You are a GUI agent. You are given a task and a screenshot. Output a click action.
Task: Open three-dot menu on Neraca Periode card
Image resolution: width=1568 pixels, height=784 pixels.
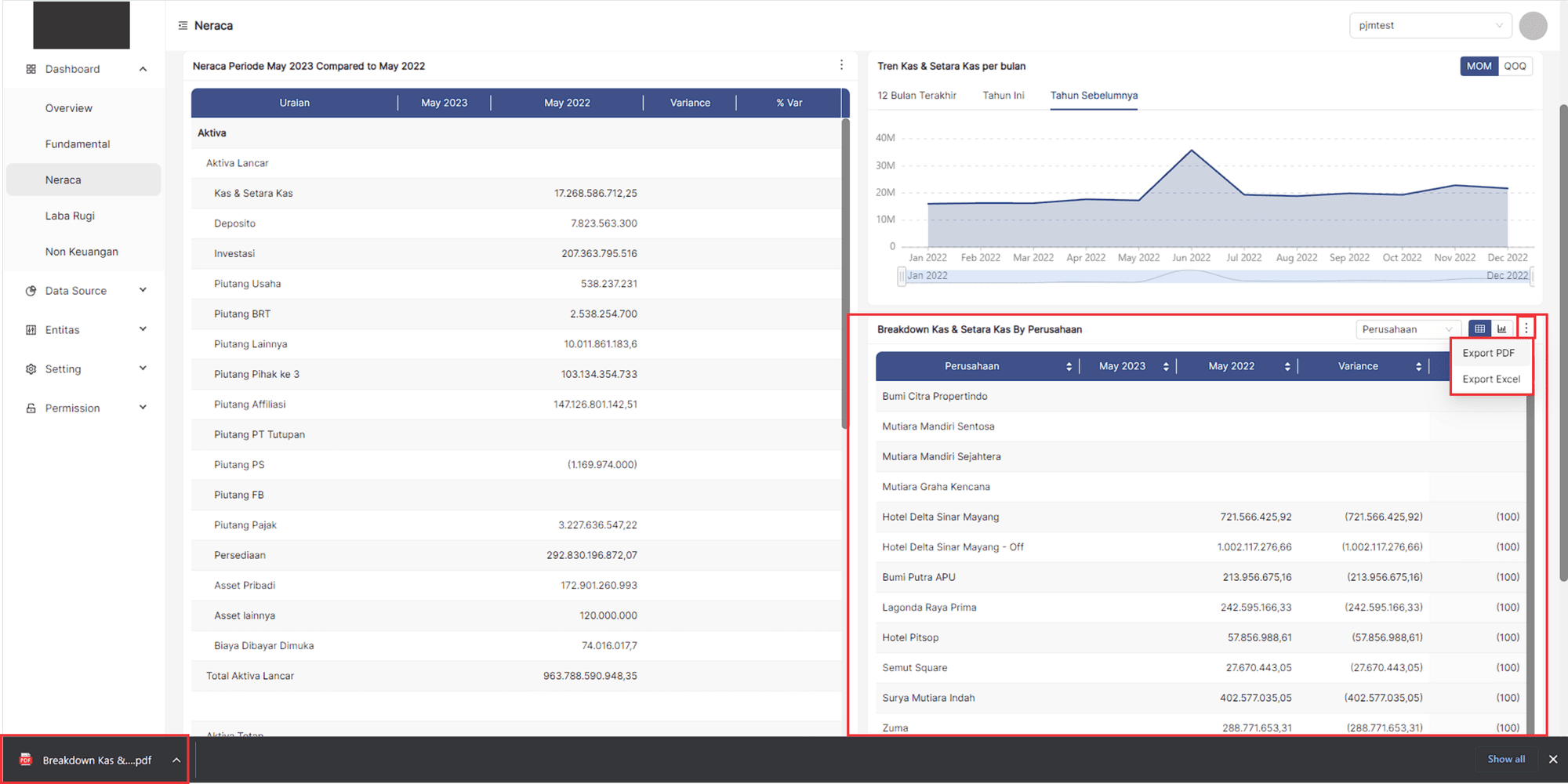[x=841, y=65]
